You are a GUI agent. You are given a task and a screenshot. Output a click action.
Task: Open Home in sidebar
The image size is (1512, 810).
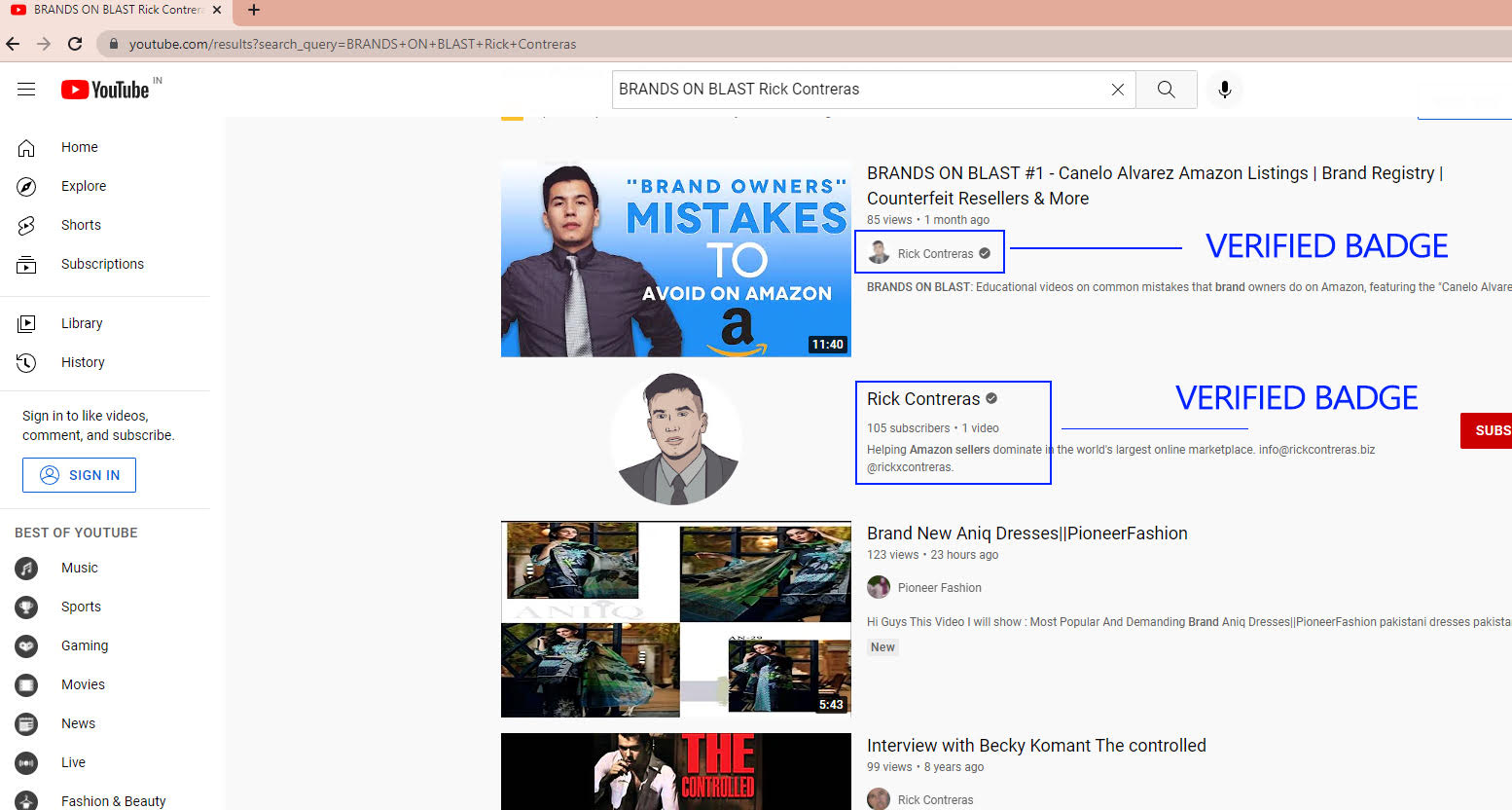click(x=105, y=147)
